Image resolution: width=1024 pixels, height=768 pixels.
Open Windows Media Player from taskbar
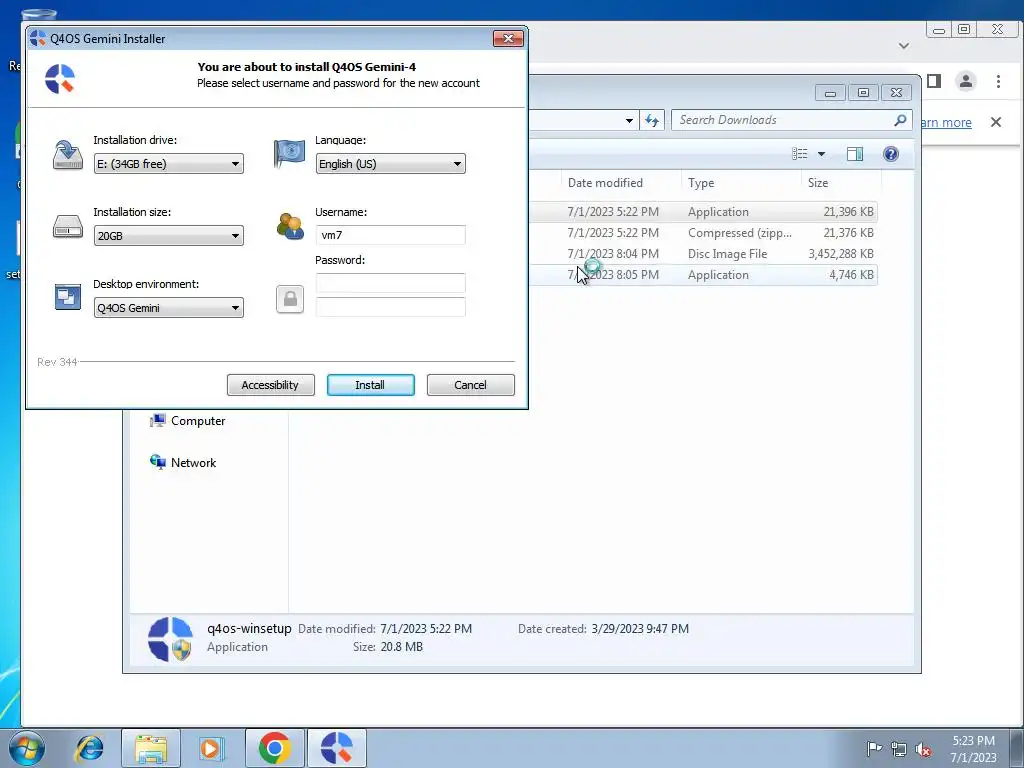point(211,748)
